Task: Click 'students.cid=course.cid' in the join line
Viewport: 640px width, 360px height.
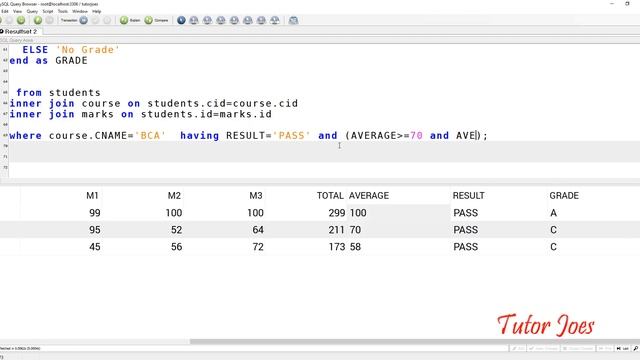Action: [x=222, y=104]
